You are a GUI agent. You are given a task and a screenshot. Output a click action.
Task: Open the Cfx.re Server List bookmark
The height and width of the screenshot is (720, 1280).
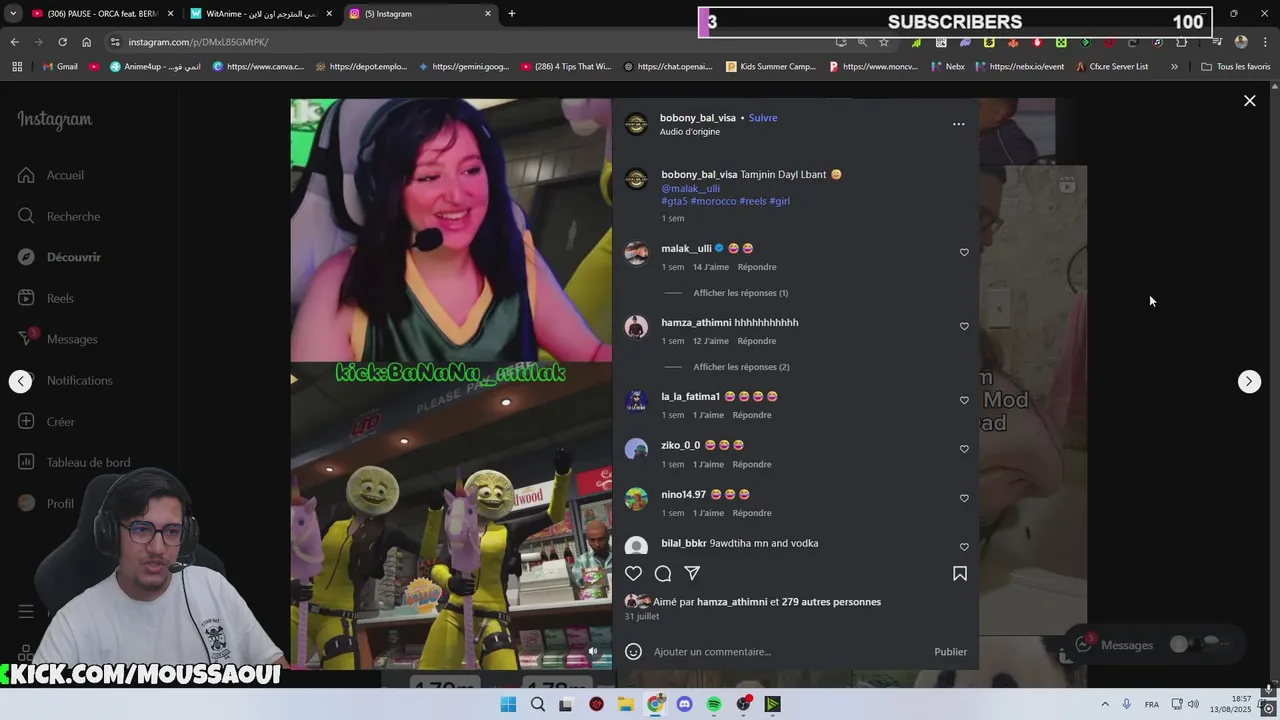[1112, 67]
